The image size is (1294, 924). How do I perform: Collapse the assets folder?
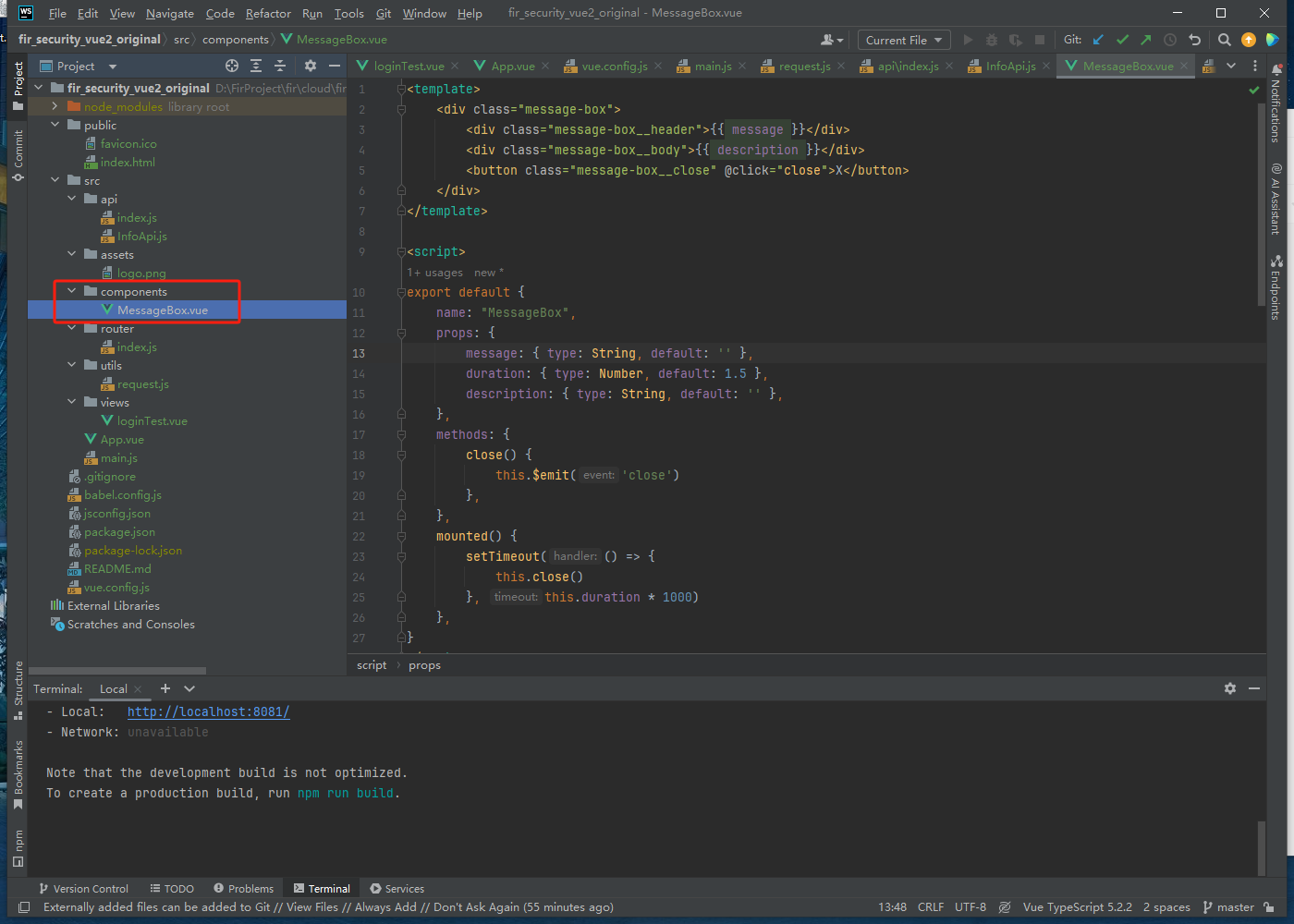coord(72,254)
